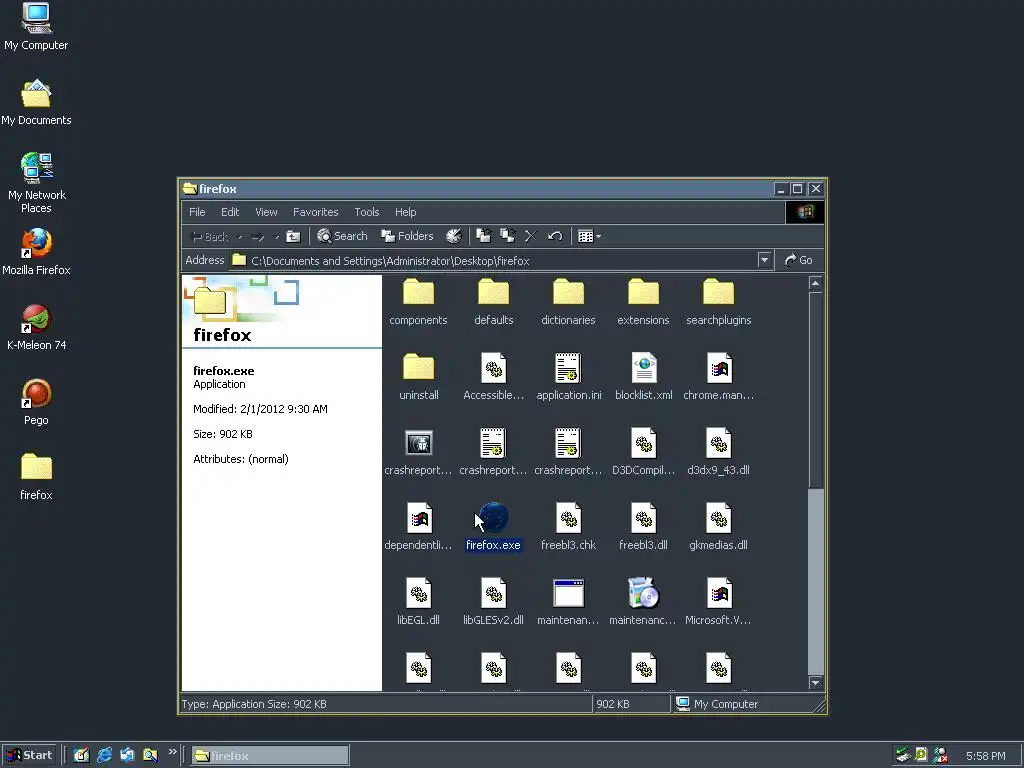The image size is (1024, 768).
Task: Click the Up folder toolbar icon
Action: (293, 236)
